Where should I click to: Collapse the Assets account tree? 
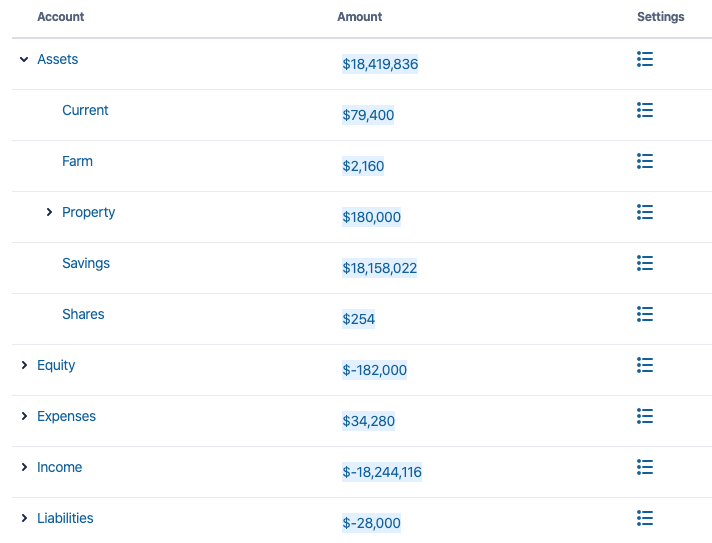(x=24, y=60)
